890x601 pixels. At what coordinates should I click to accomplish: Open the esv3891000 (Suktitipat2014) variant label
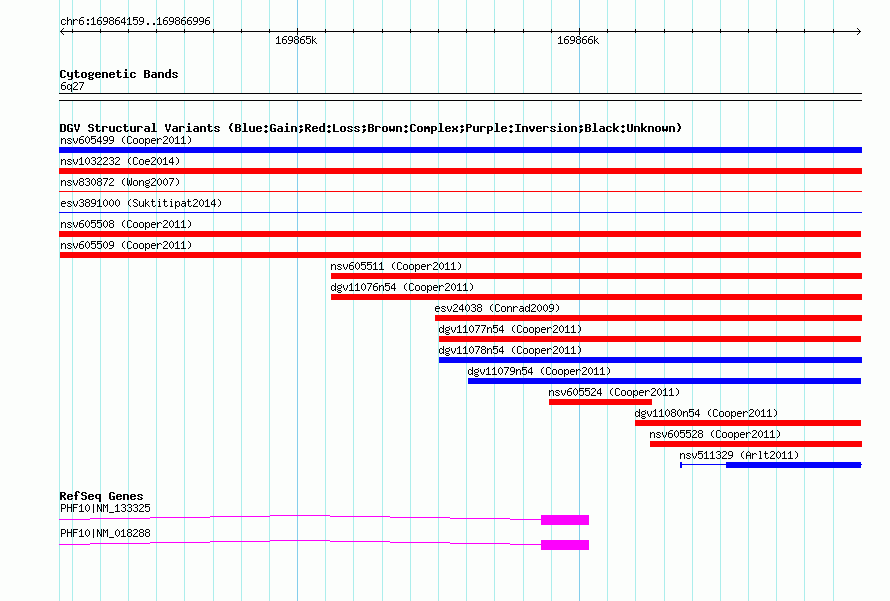tap(141, 203)
